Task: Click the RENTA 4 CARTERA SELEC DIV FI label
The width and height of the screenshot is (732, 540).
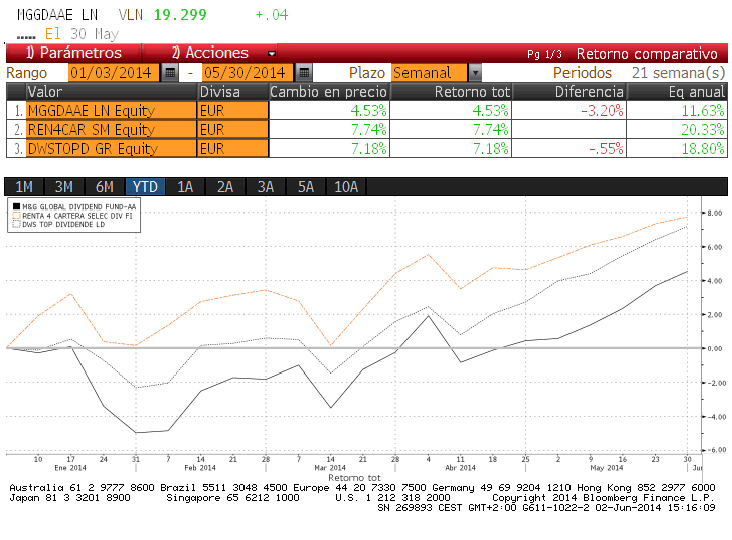Action: [77, 216]
